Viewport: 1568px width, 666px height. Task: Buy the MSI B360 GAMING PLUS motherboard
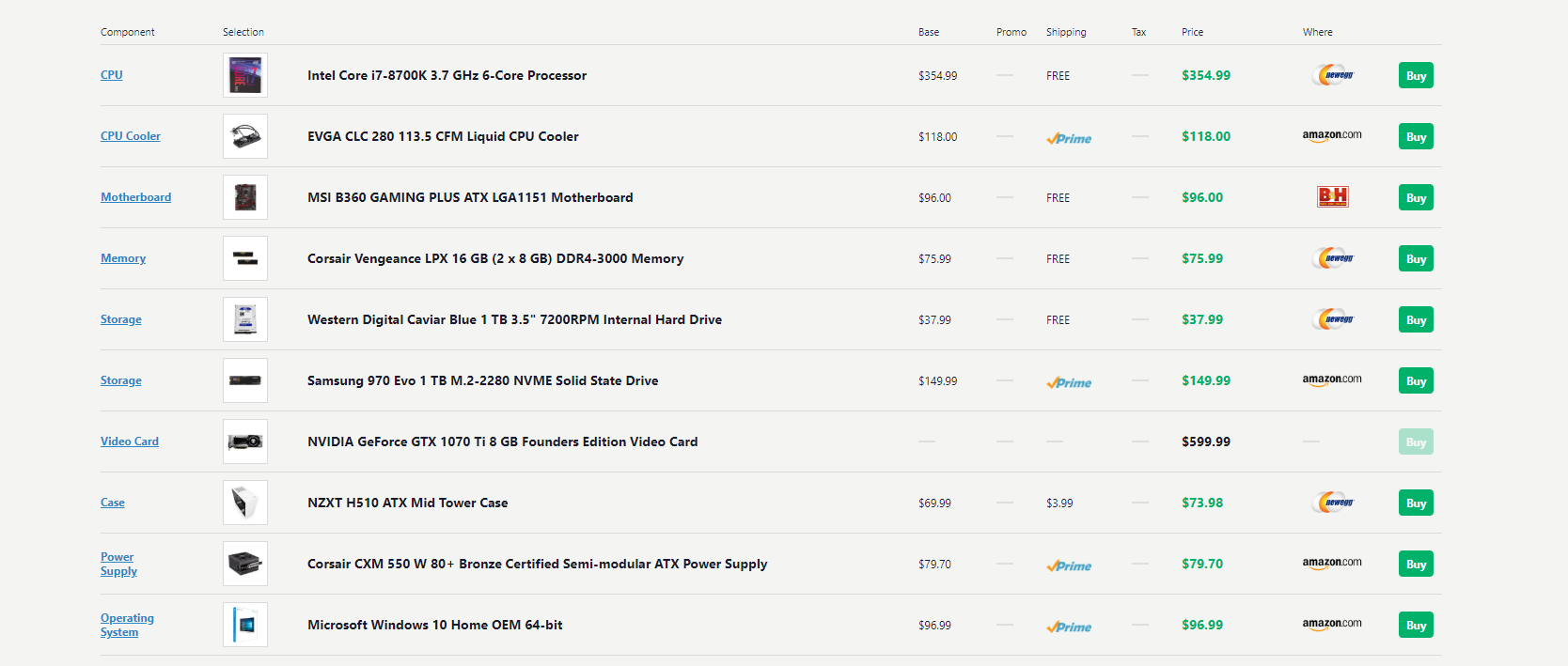(x=1416, y=197)
